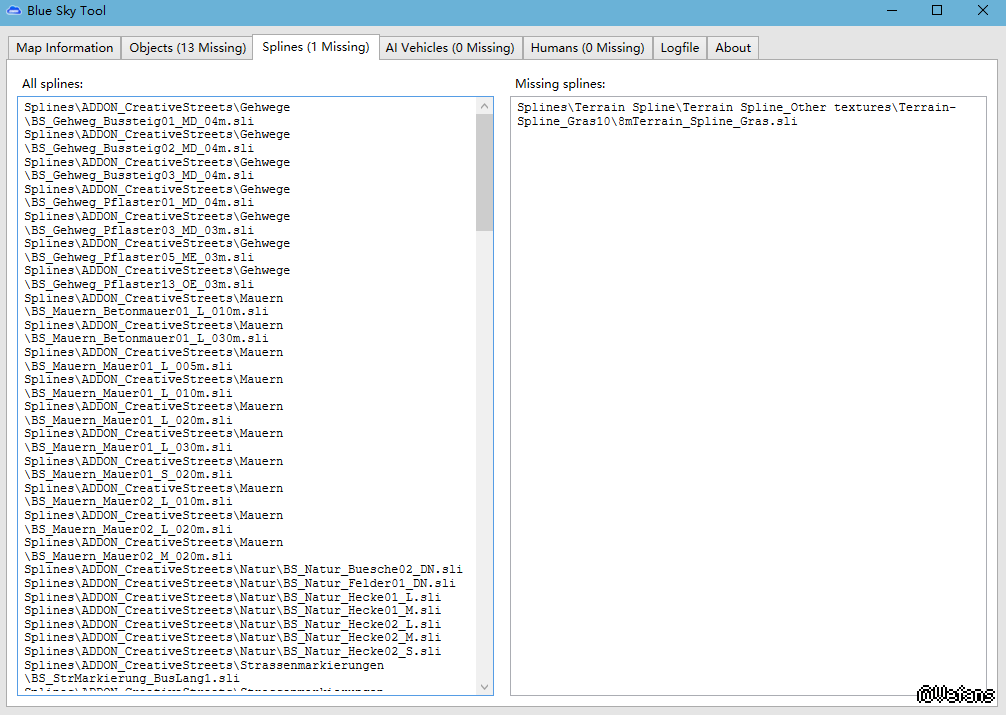Screen dimensions: 1006x715
Task: Switch to Humans (0 Missing) tab
Action: [x=587, y=48]
